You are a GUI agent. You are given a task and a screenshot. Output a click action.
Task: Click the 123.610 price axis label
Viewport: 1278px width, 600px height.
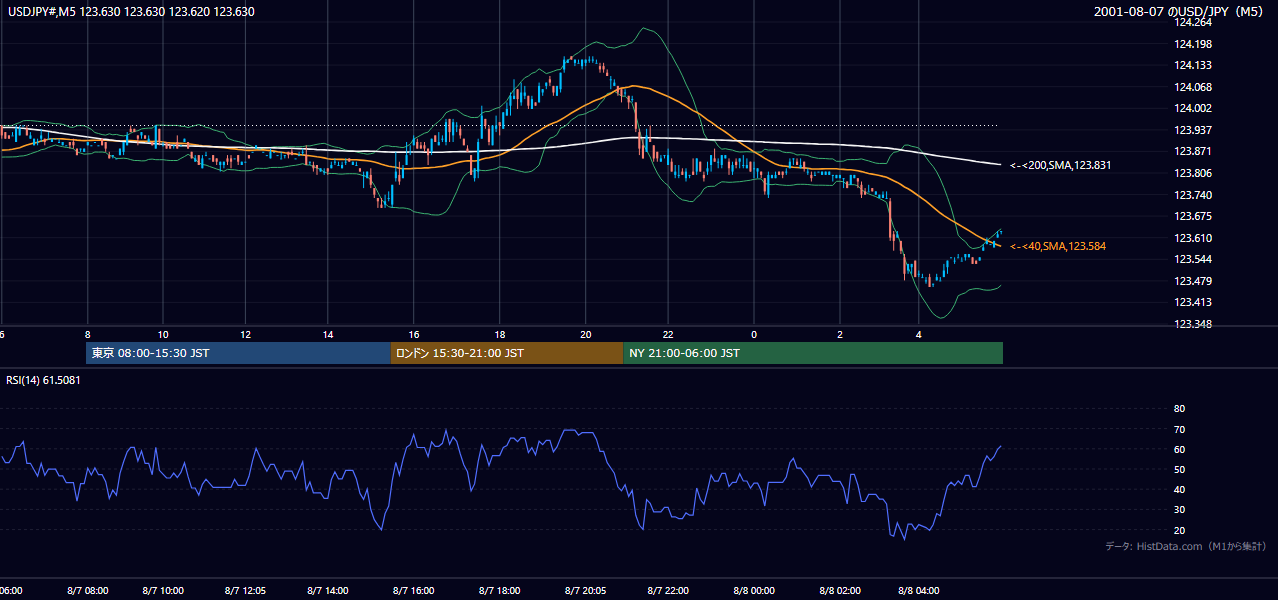pyautogui.click(x=1192, y=238)
